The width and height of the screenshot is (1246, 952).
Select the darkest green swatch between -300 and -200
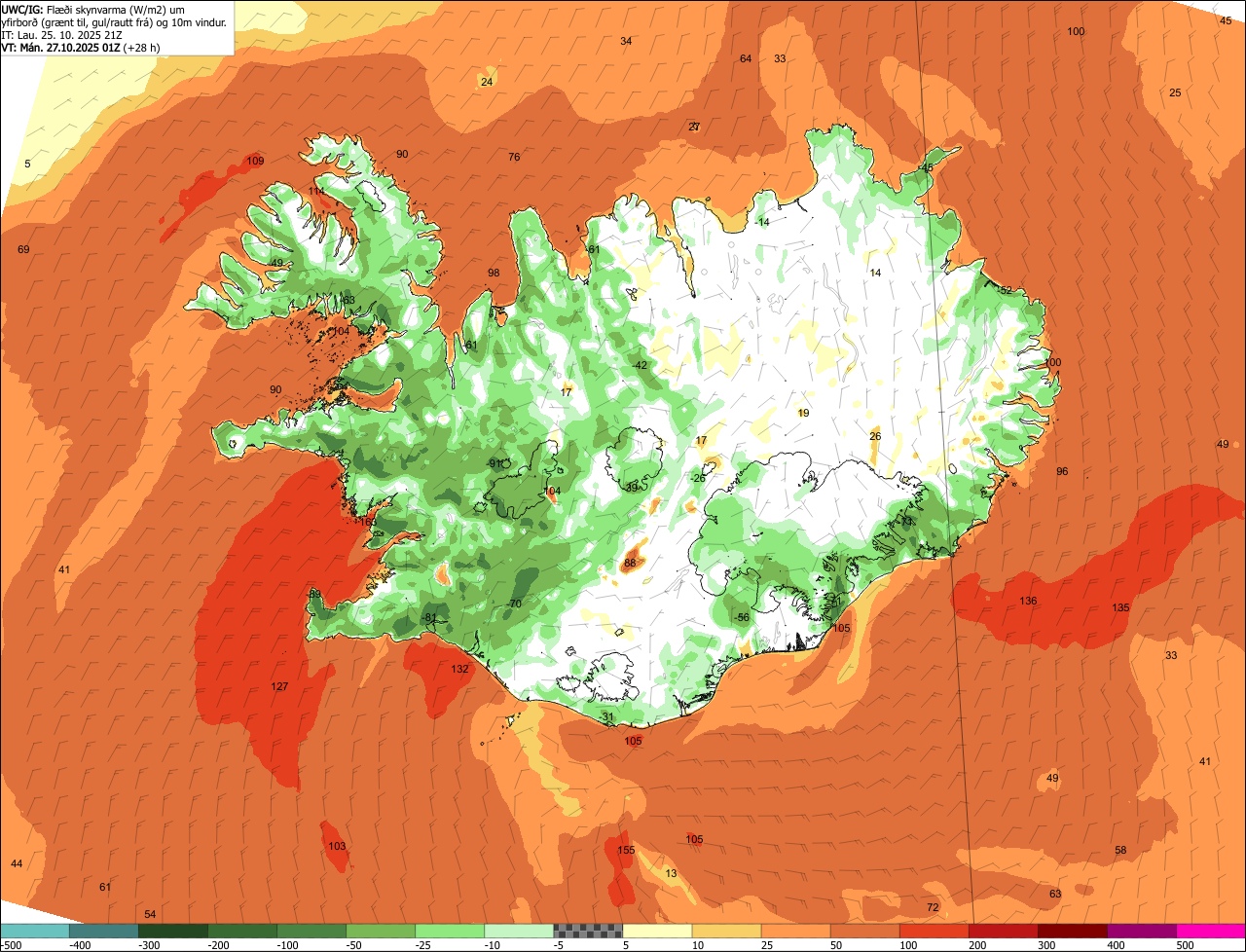[173, 931]
